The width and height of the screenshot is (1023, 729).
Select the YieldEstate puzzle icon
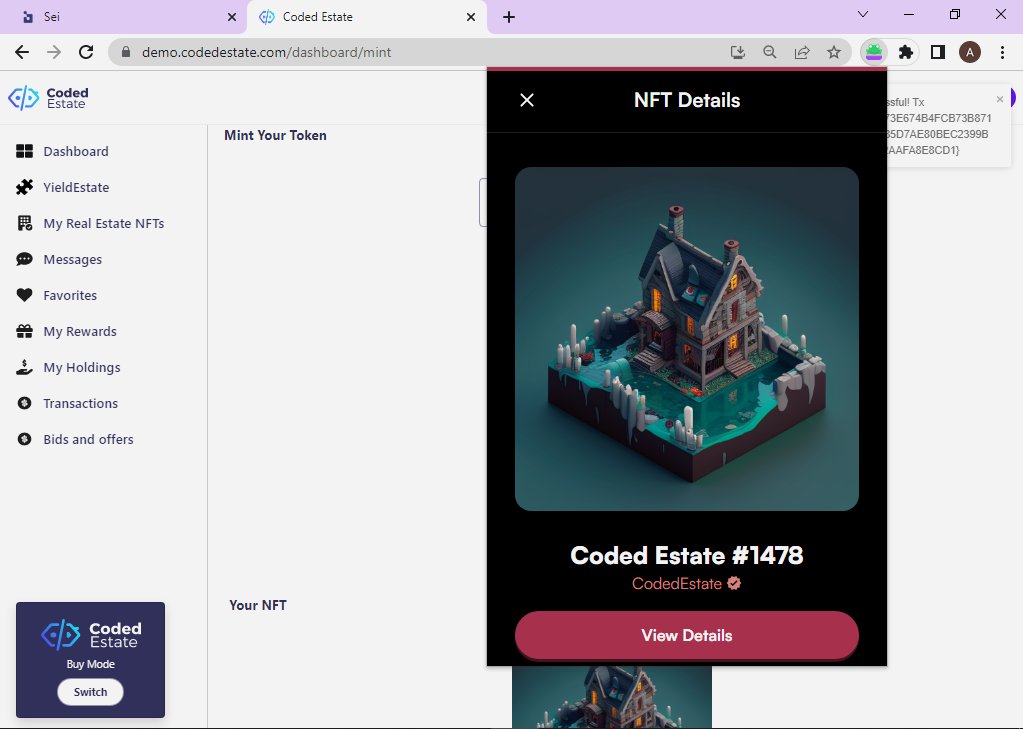click(x=24, y=187)
